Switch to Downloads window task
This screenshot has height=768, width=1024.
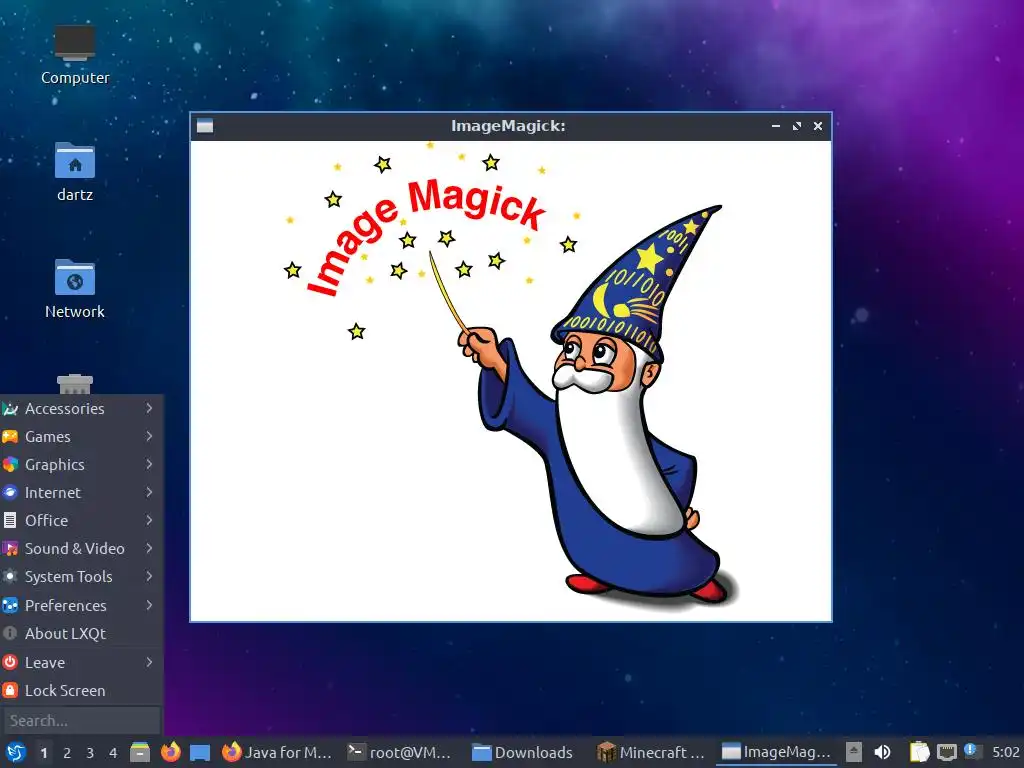(524, 752)
